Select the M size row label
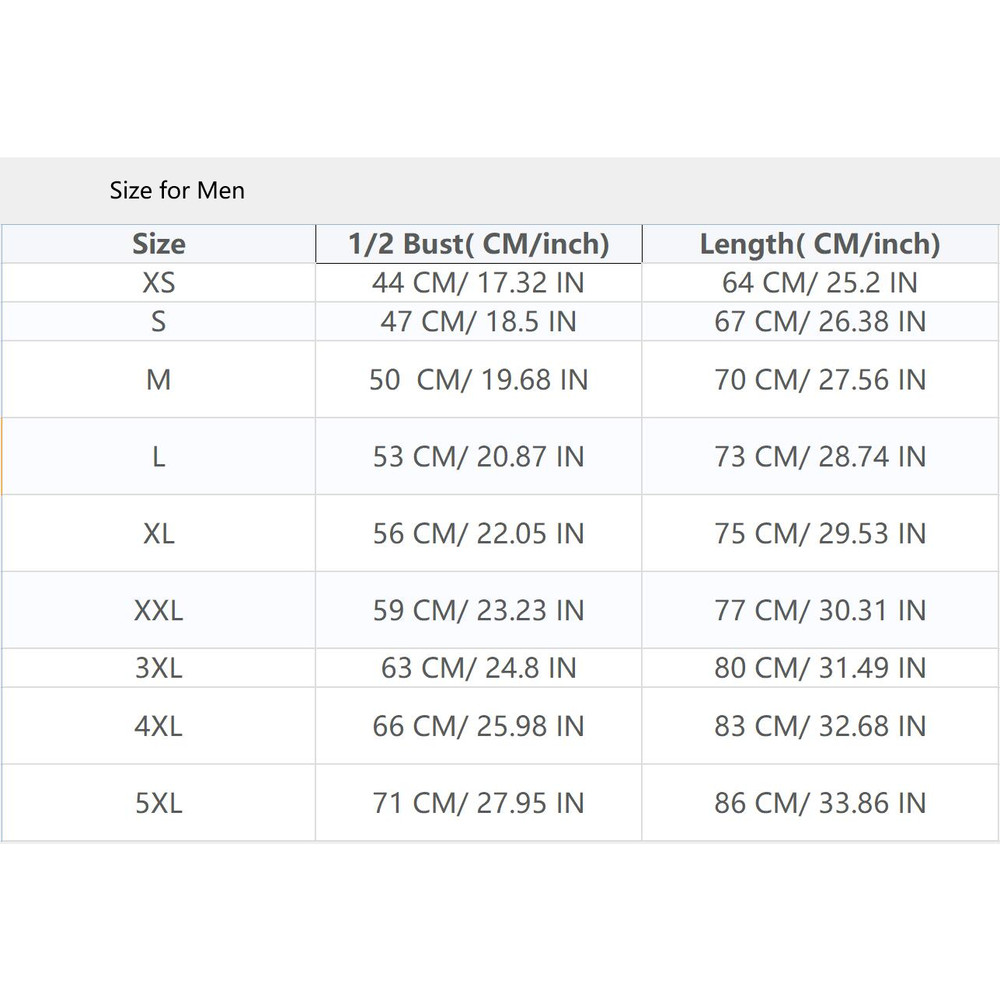 point(159,380)
